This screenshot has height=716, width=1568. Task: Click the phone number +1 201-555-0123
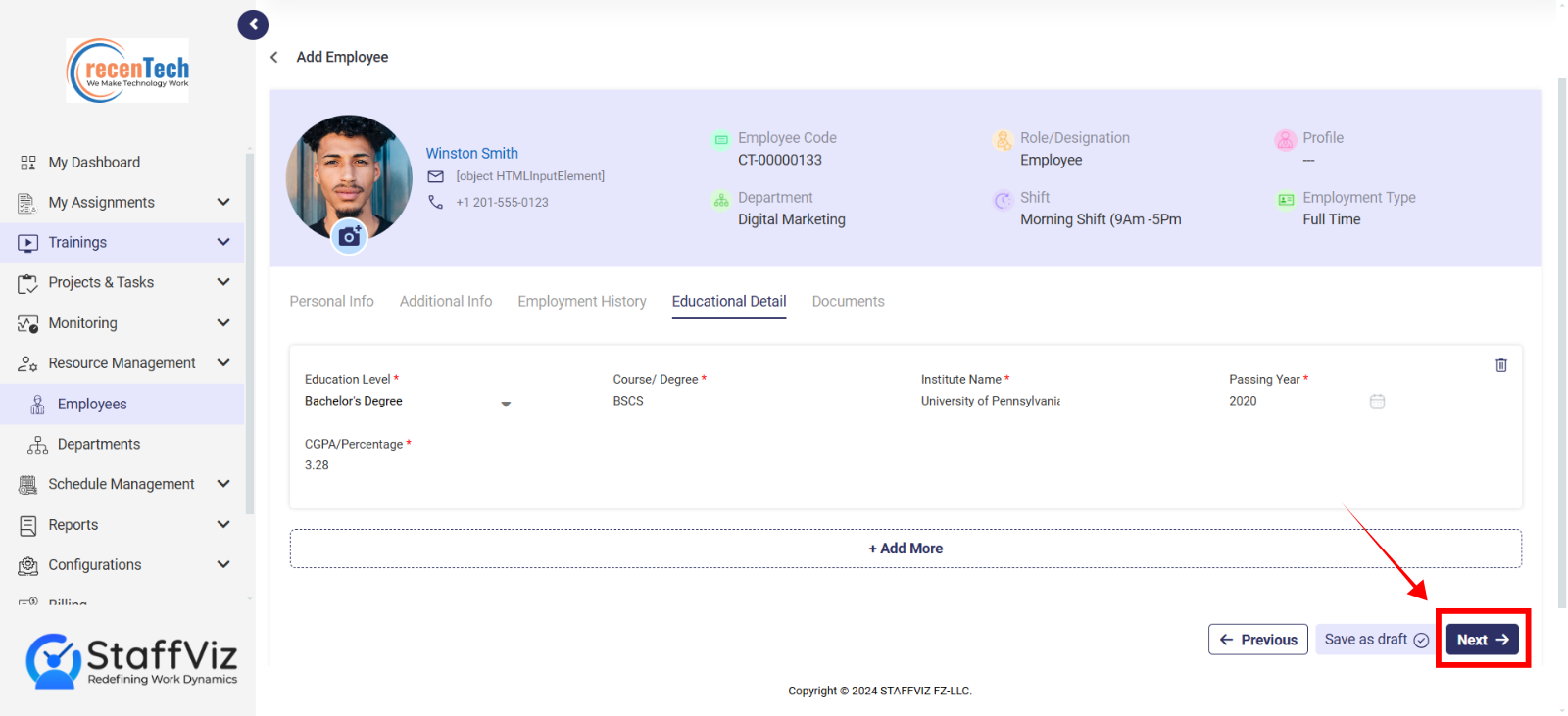pyautogui.click(x=502, y=203)
